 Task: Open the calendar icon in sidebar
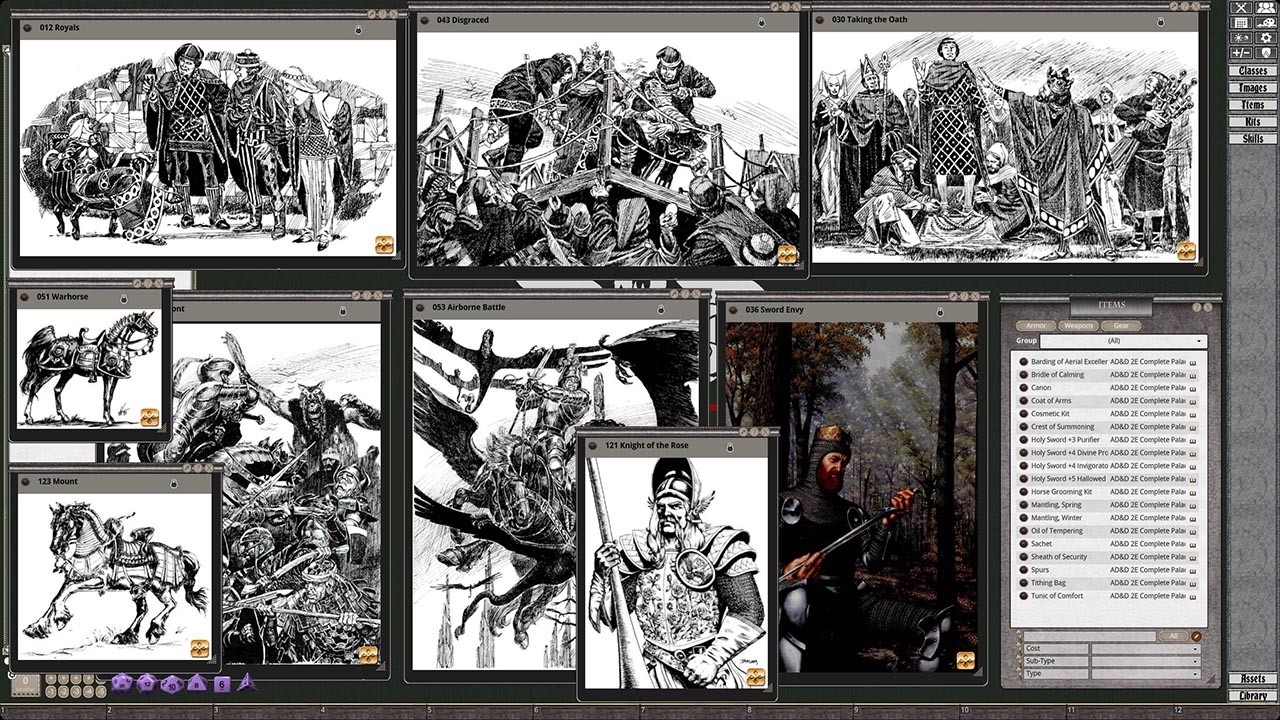click(1241, 23)
